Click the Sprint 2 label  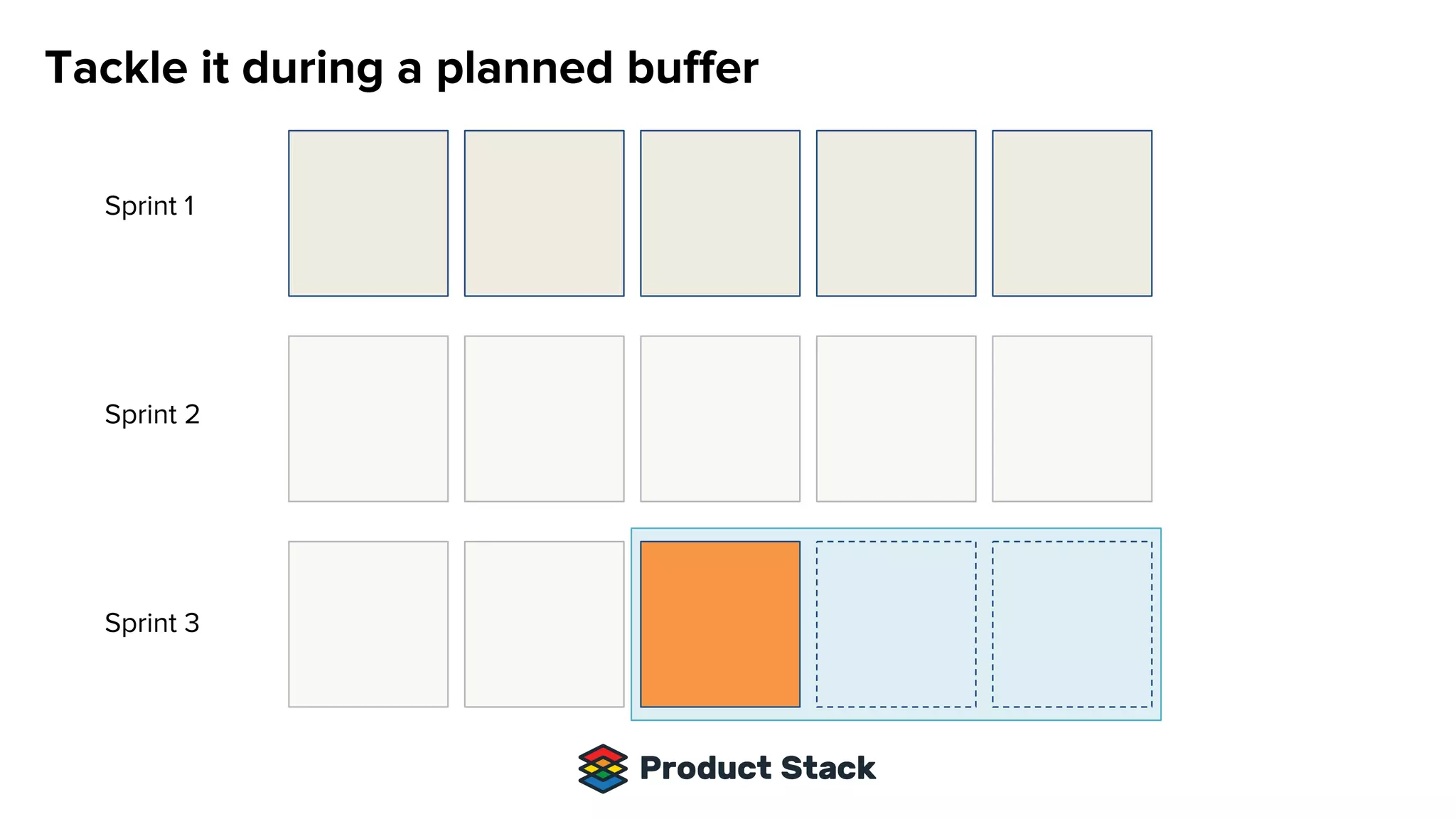152,414
